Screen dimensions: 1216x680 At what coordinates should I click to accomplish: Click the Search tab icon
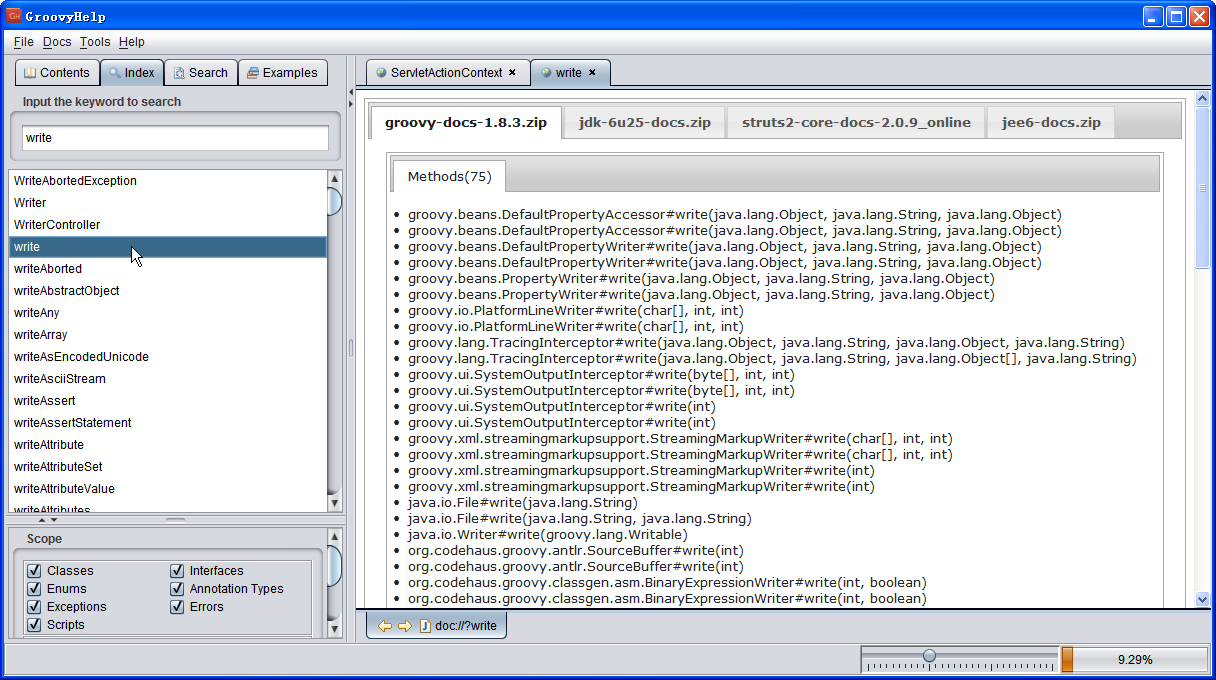(179, 73)
